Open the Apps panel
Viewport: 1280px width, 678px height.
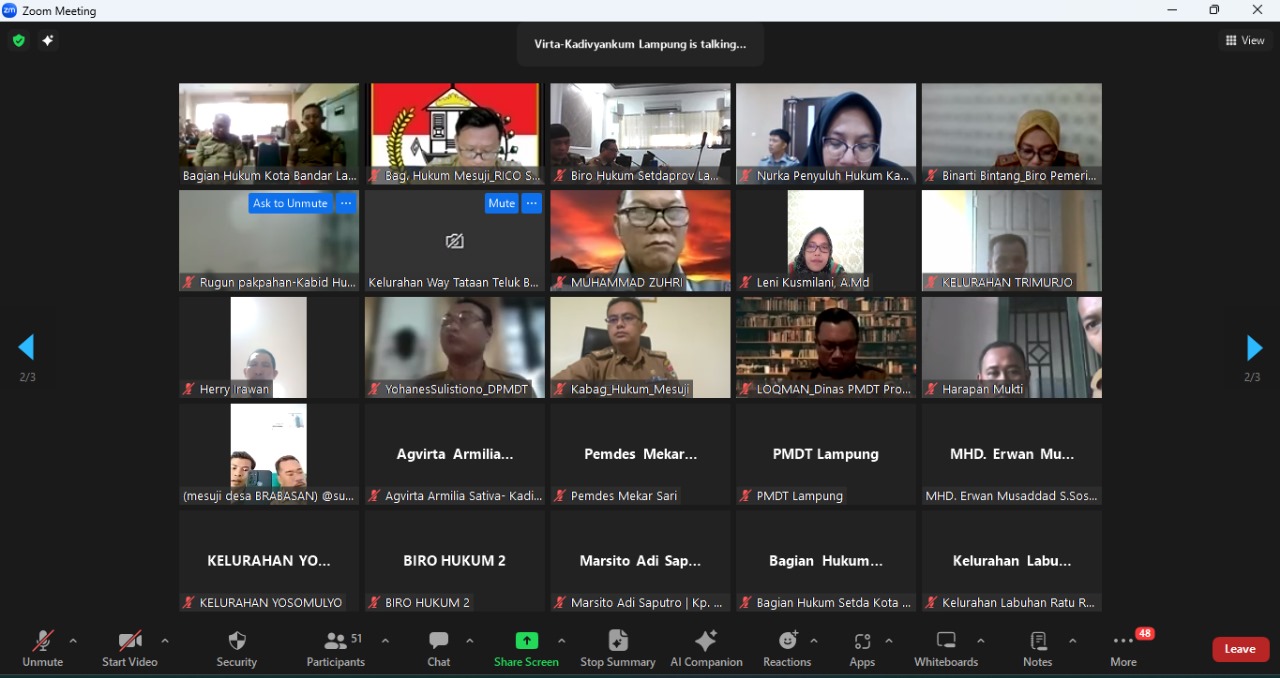pos(862,648)
